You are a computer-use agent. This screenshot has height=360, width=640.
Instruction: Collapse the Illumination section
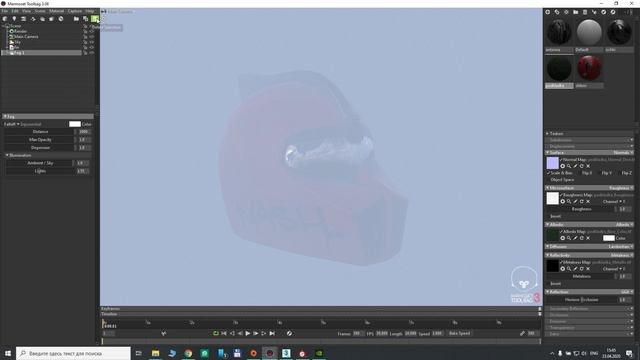pos(7,156)
